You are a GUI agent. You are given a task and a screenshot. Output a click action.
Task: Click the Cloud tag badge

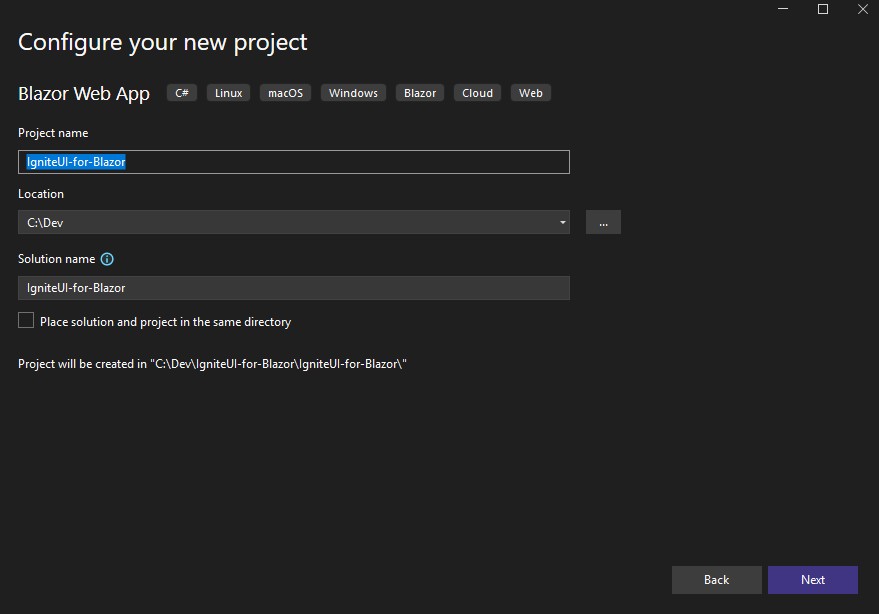pyautogui.click(x=477, y=93)
